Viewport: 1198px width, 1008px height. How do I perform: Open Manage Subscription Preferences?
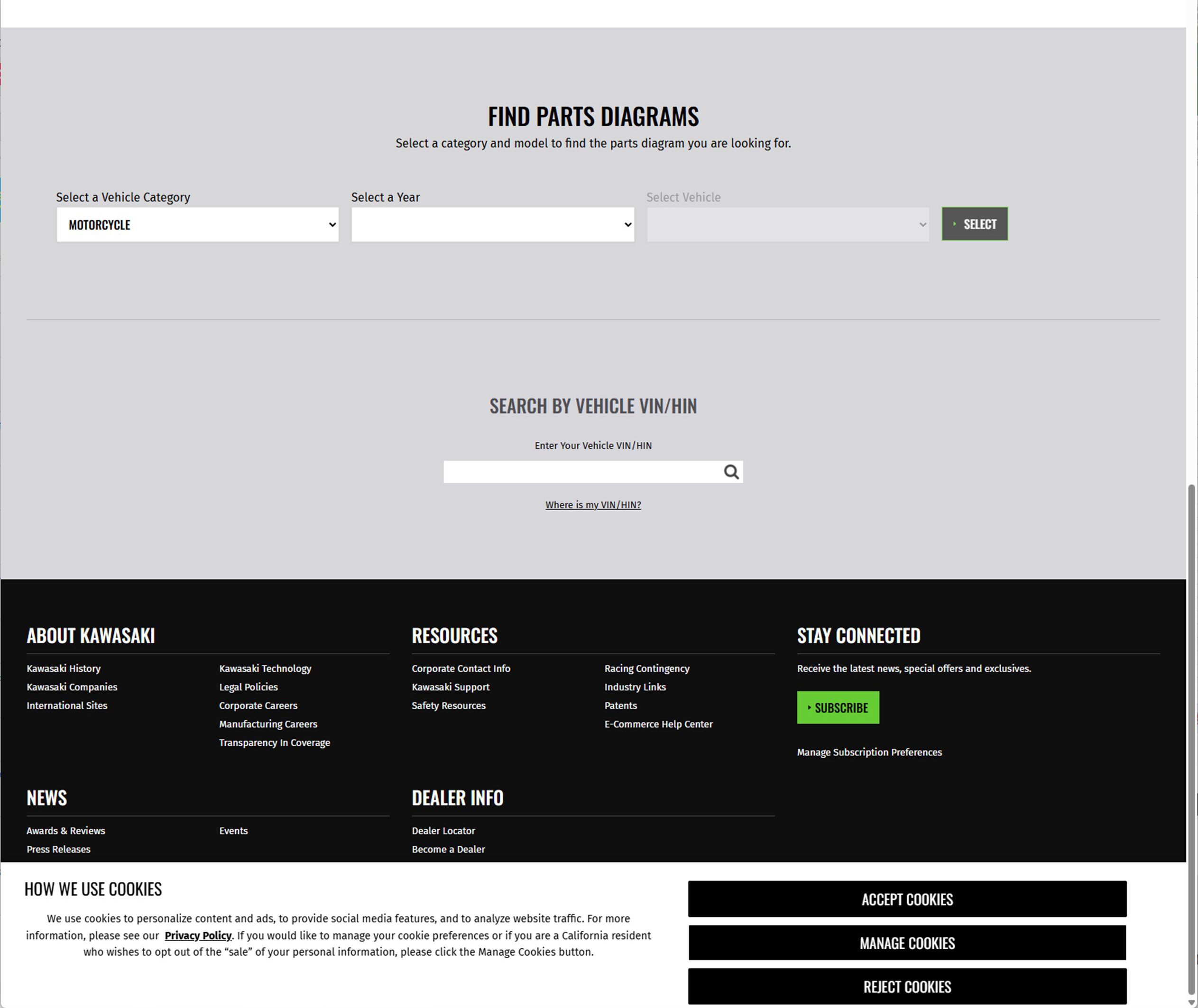[x=869, y=752]
